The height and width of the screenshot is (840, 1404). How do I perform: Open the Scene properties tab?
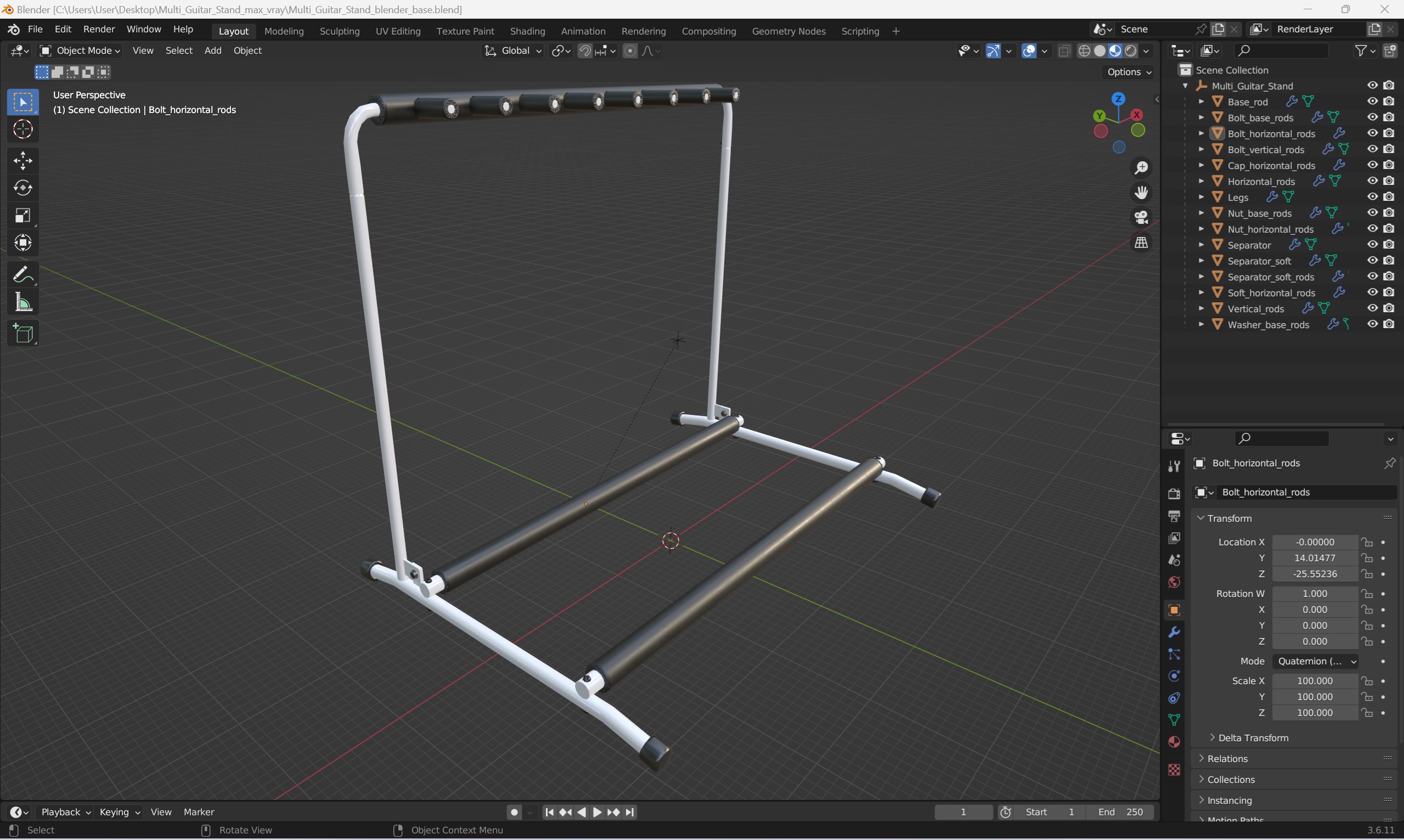[x=1174, y=560]
